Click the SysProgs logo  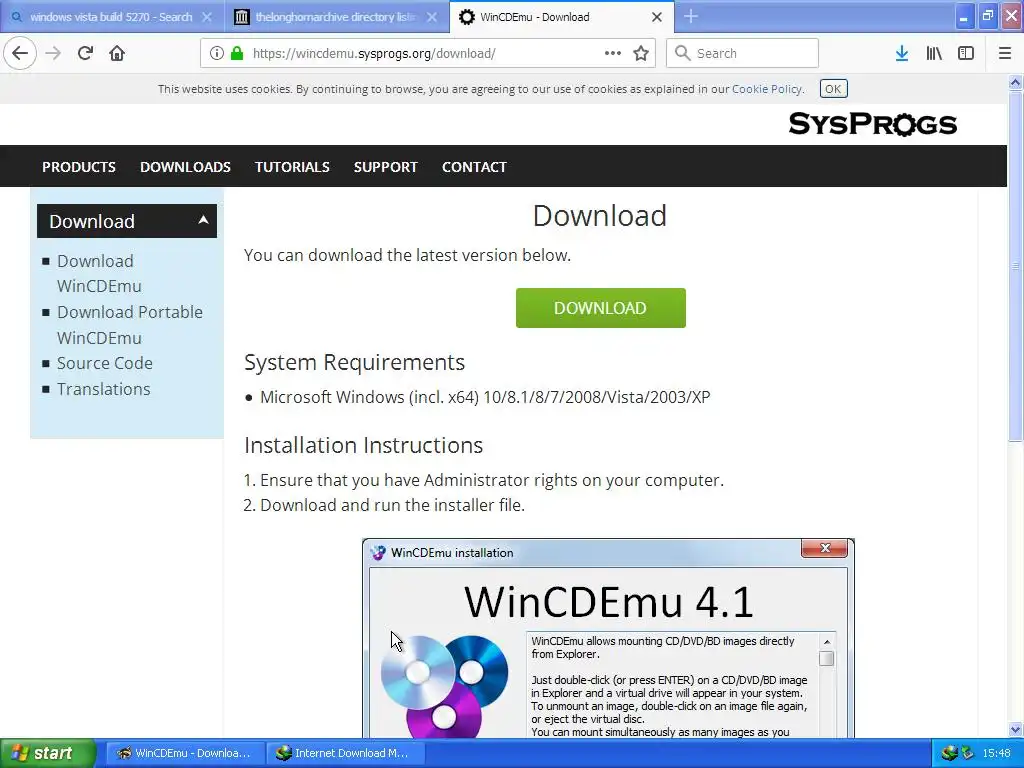[872, 123]
